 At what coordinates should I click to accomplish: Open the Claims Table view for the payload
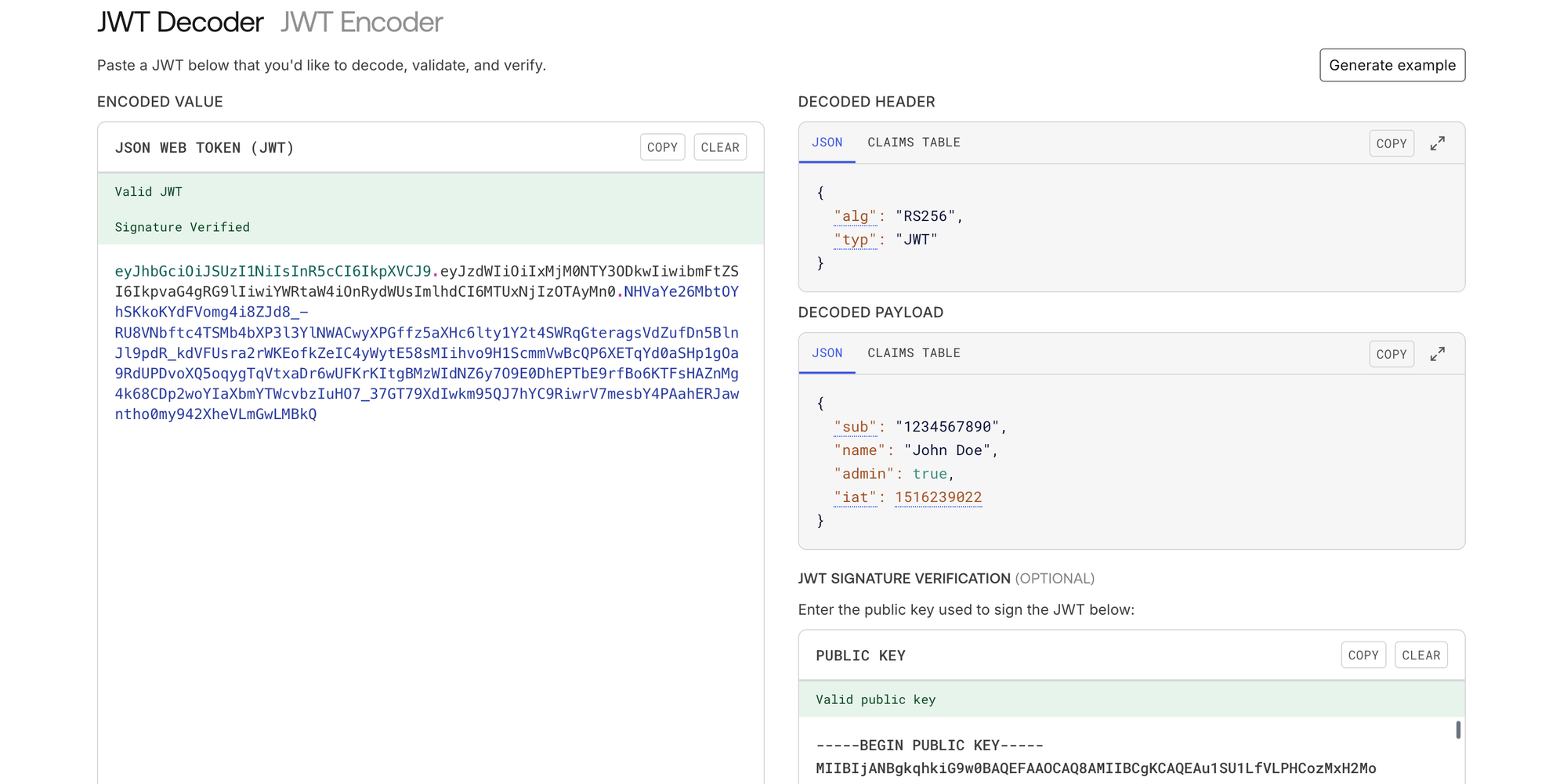coord(914,352)
